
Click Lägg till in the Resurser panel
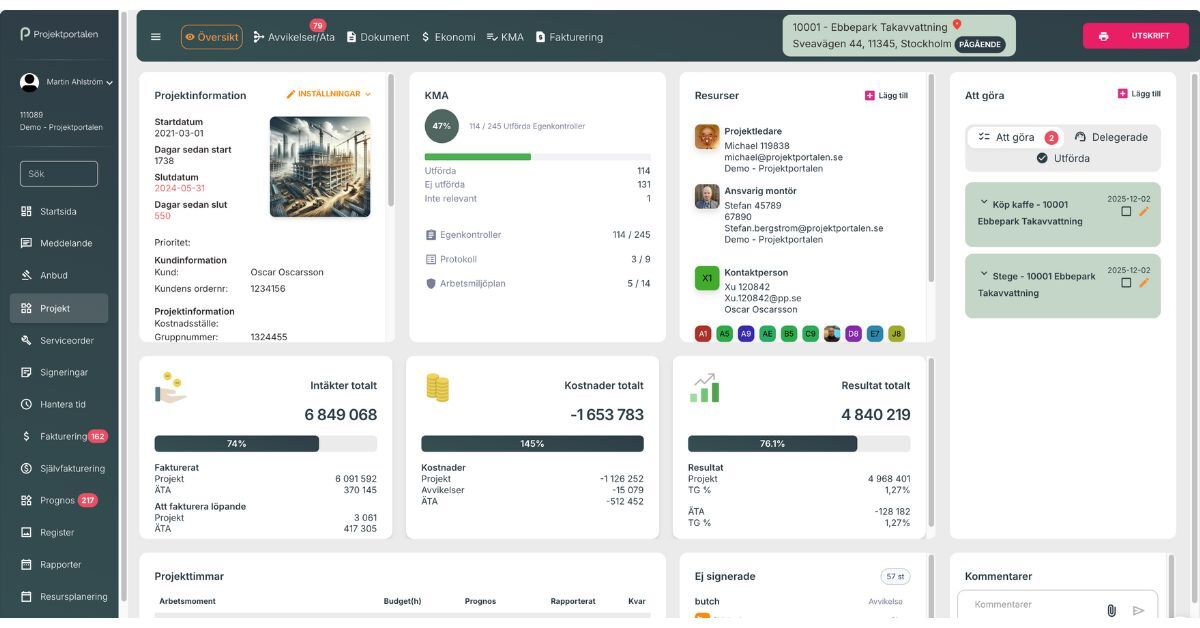coord(887,95)
